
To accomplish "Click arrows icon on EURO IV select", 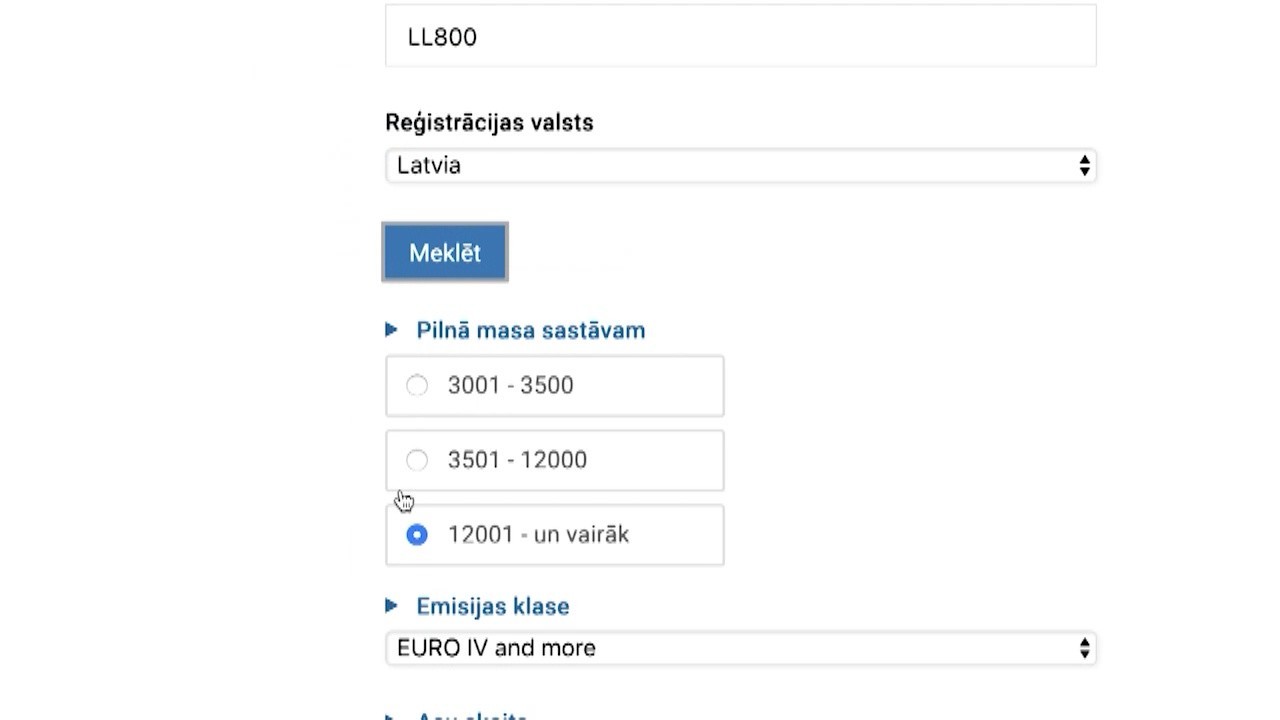I will click(x=1084, y=648).
